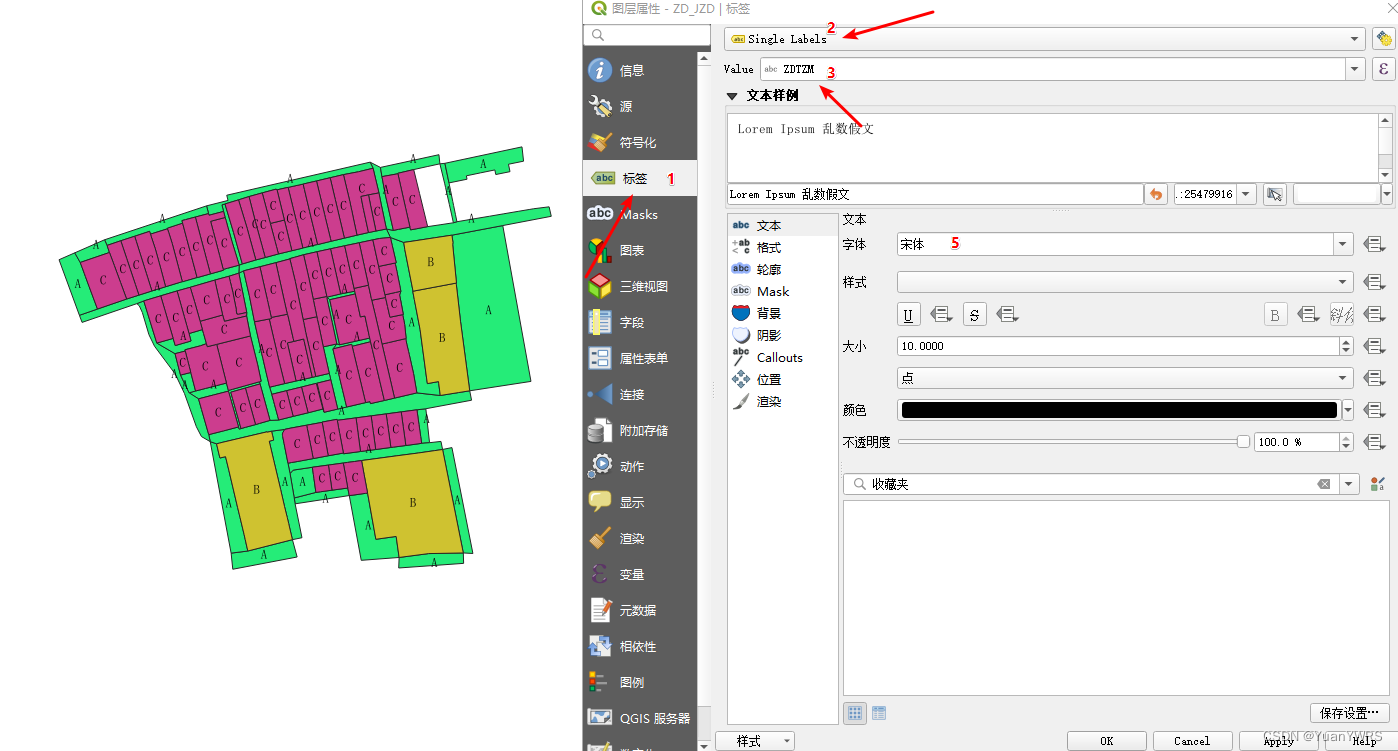Viewport: 1398px width, 751px height.
Task: Open the preview scale 25479916 dropdown
Action: [x=1247, y=194]
